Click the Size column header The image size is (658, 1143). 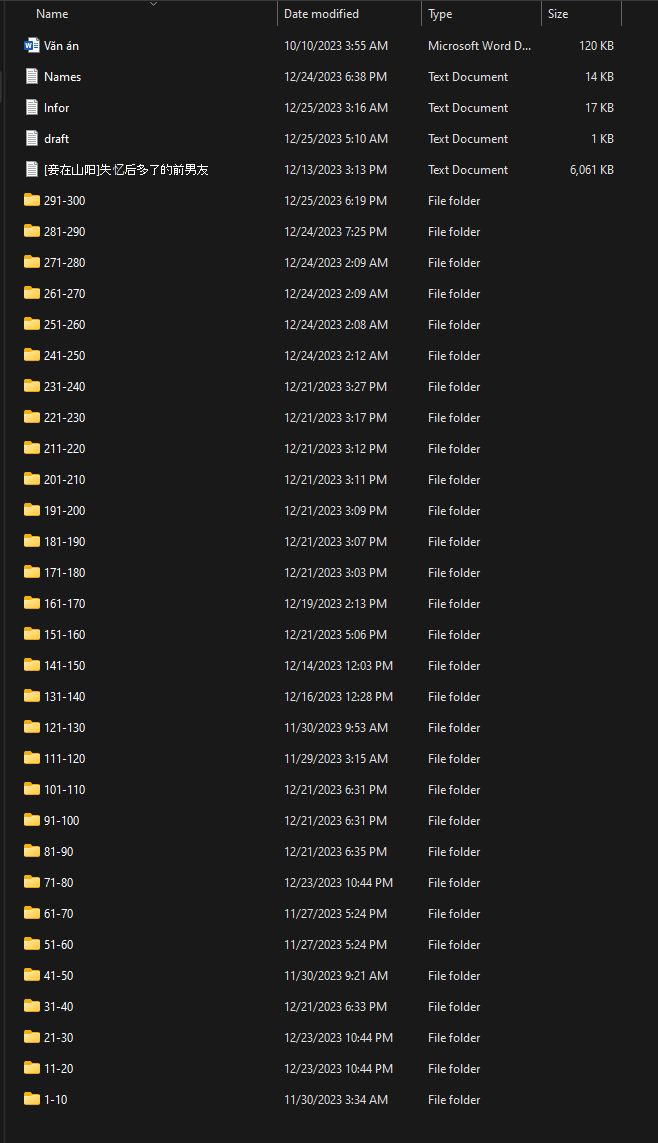[x=558, y=14]
